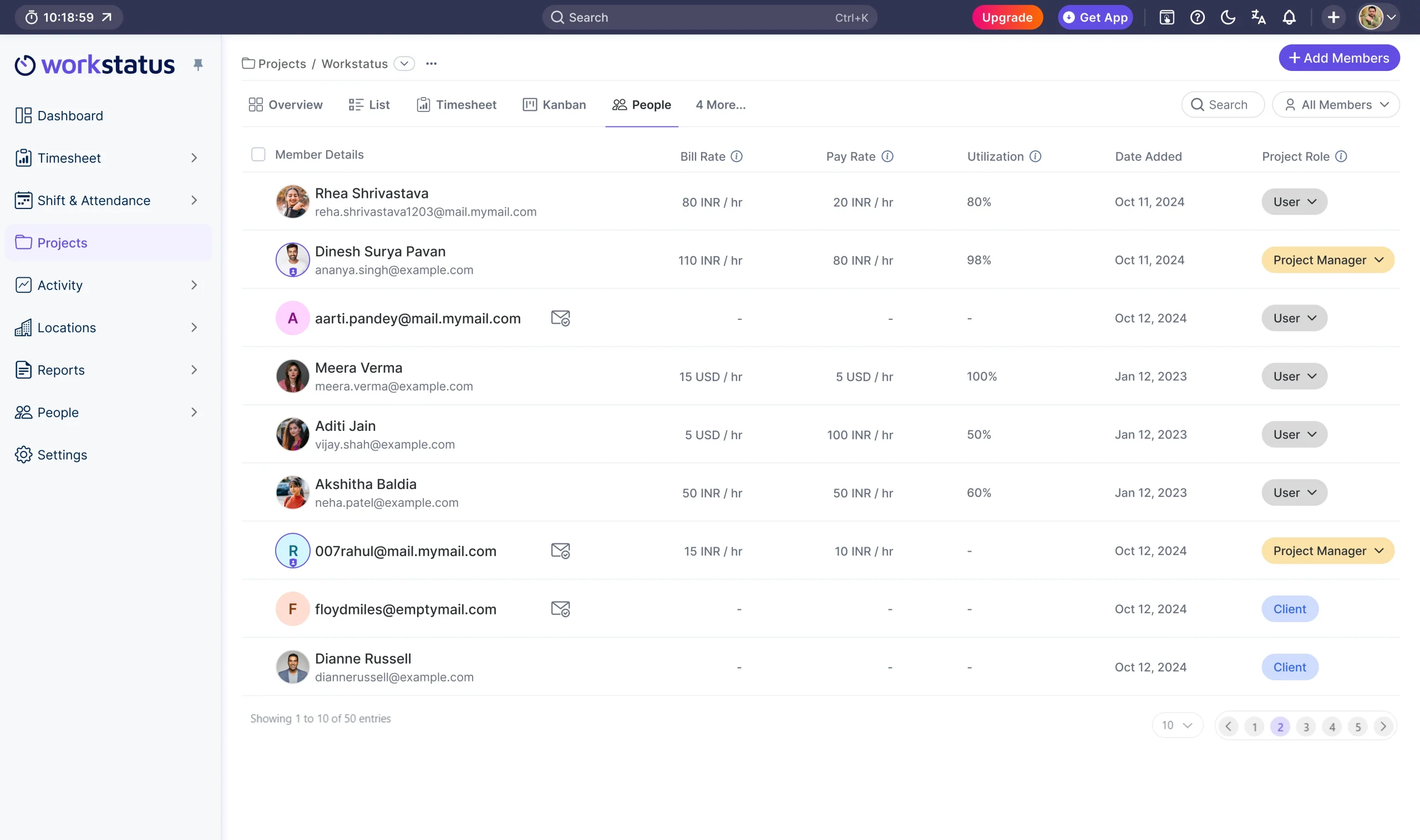
Task: Click the Reports section icon
Action: tap(23, 370)
